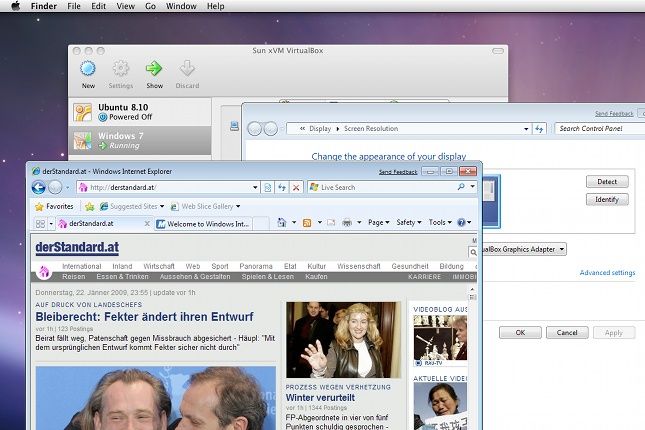Click Live Search magnifier icon
645x430 pixels.
pos(461,187)
